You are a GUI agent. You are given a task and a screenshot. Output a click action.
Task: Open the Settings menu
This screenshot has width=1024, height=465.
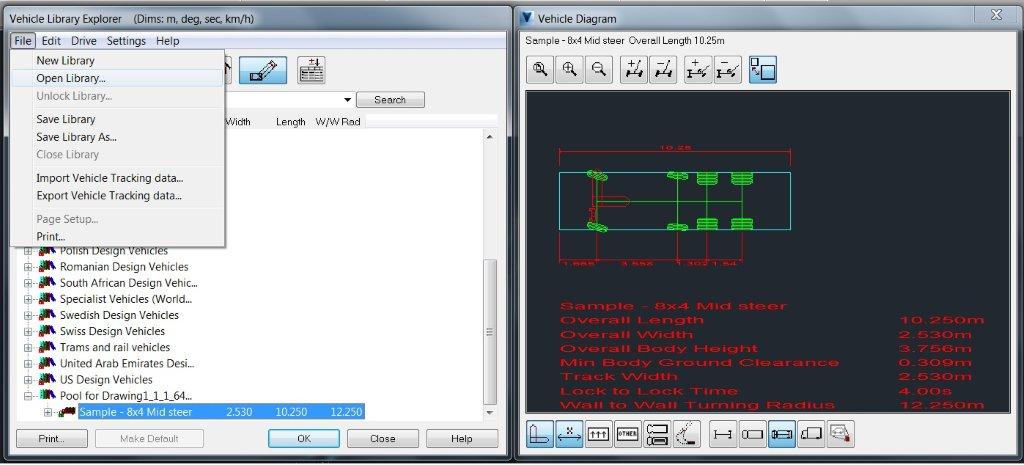coord(126,40)
